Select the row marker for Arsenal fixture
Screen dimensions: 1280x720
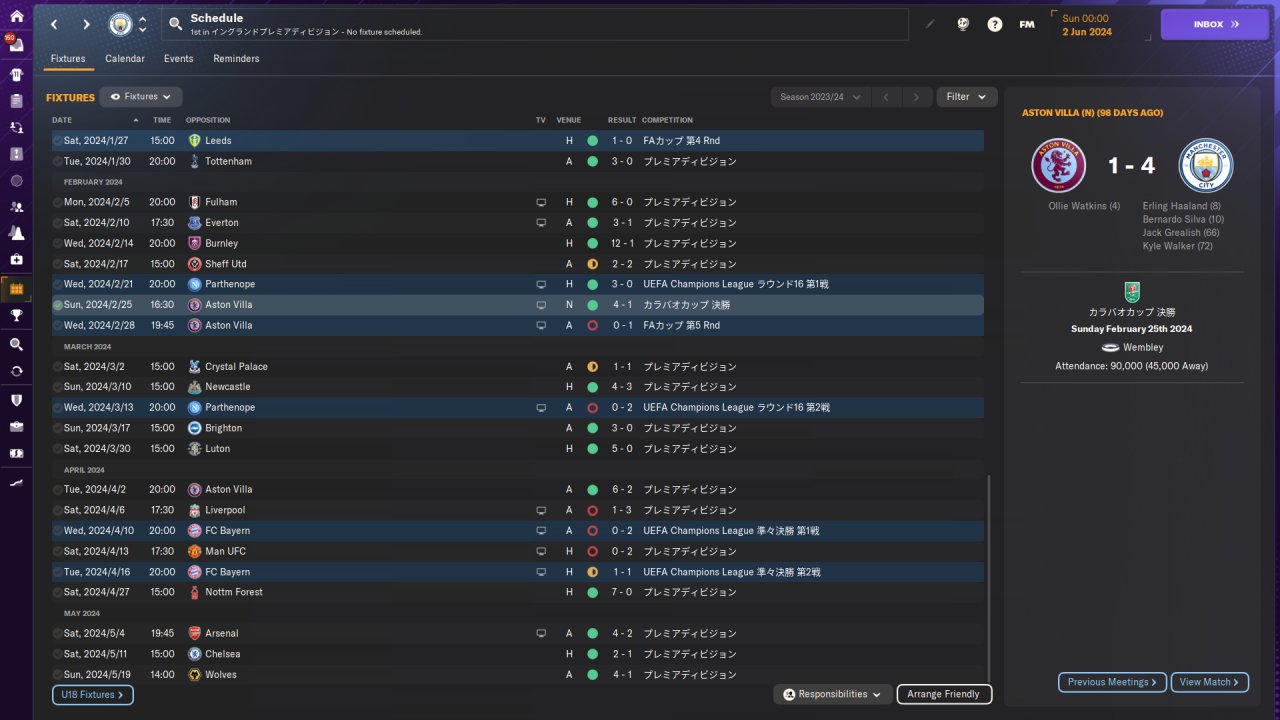(58, 633)
